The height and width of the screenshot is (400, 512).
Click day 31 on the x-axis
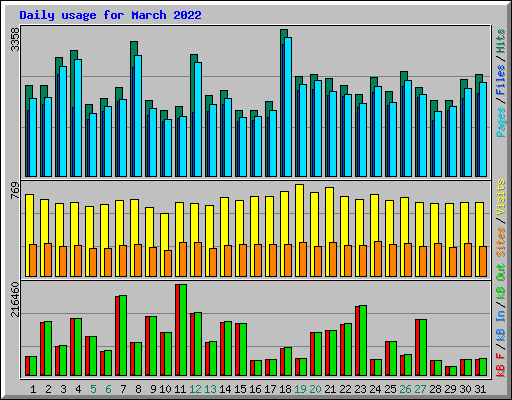tap(480, 389)
